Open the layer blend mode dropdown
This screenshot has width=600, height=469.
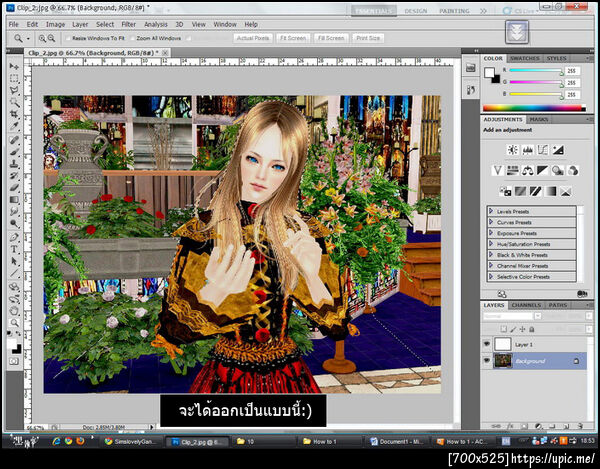512,316
